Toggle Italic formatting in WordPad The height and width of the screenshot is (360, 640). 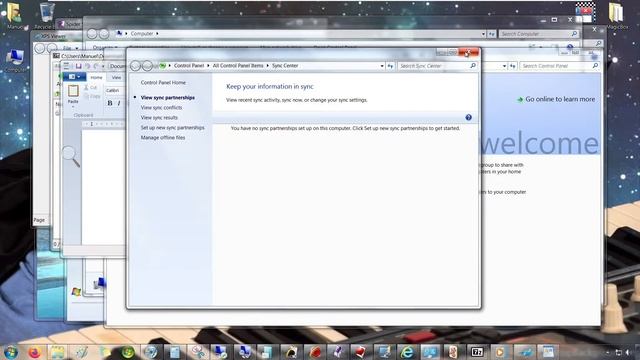(x=119, y=103)
